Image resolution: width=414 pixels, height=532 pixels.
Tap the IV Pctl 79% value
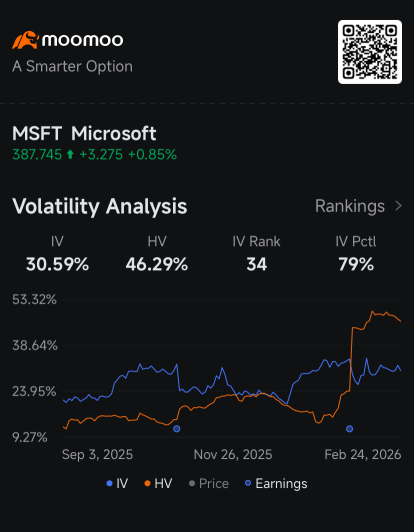356,264
